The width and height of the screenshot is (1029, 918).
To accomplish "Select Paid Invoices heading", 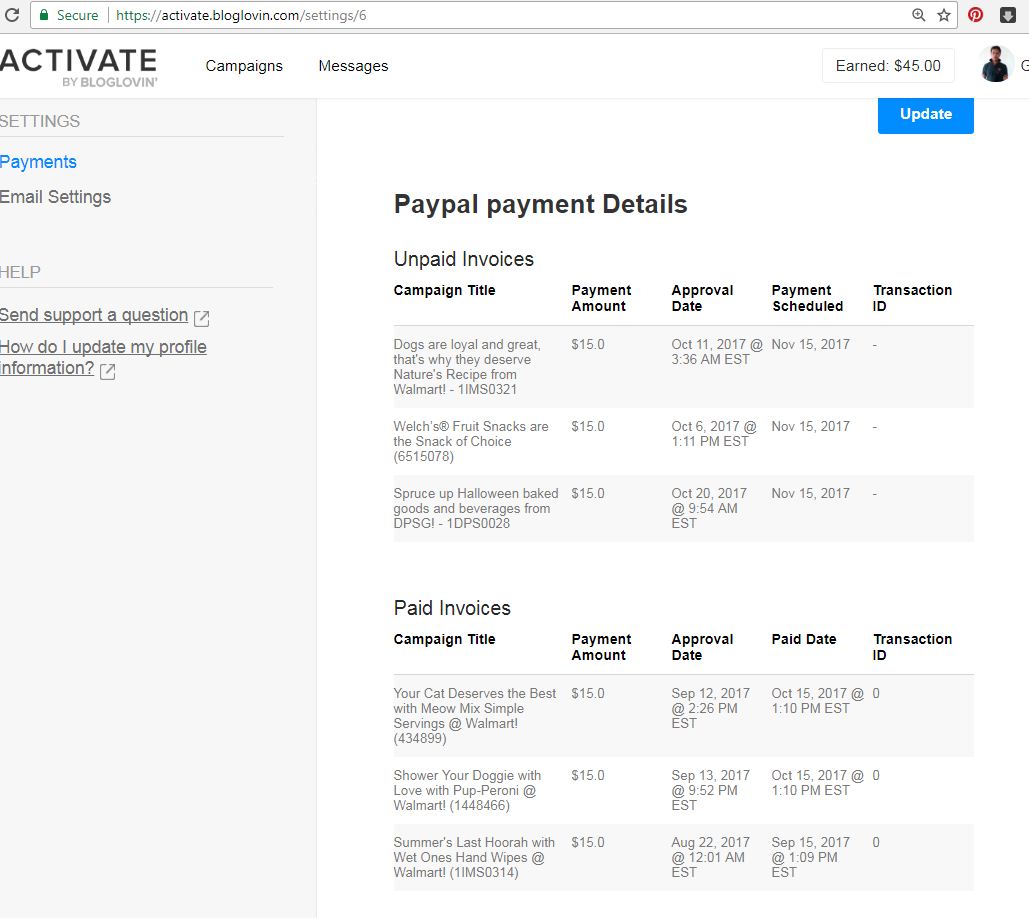I will click(x=452, y=608).
